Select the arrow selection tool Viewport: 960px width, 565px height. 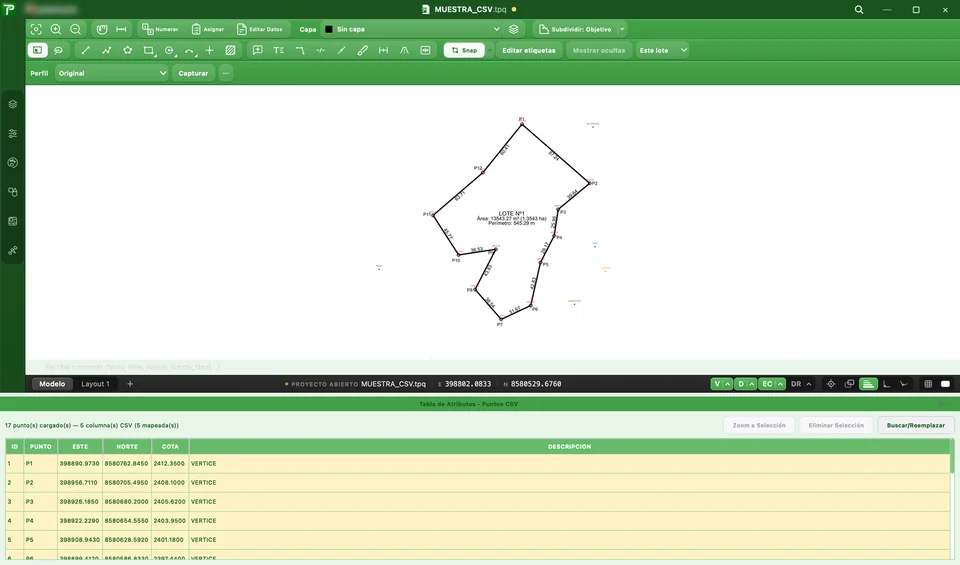[37, 50]
